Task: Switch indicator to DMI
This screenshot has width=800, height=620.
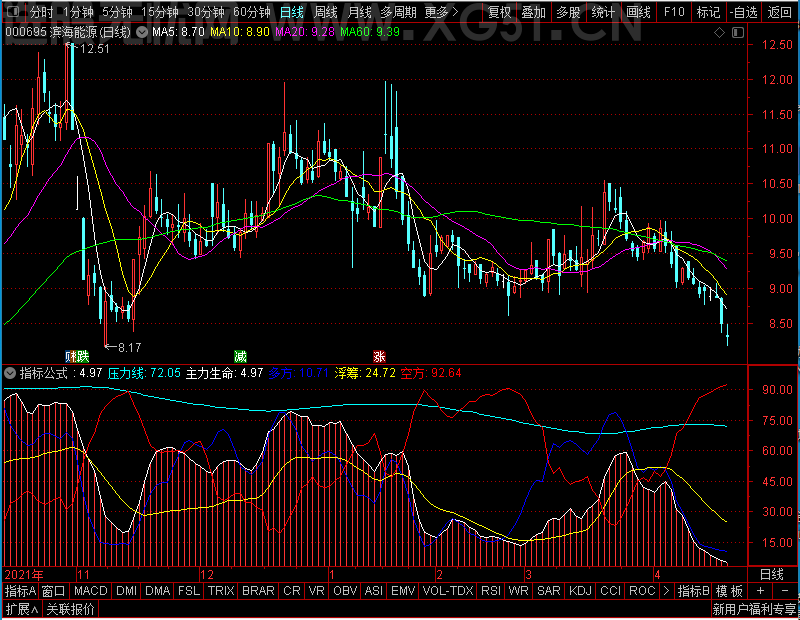Action: pyautogui.click(x=126, y=591)
